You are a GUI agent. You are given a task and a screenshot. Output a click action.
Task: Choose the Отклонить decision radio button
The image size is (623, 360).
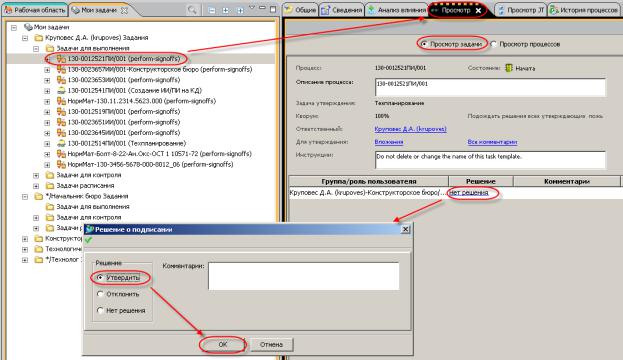click(100, 294)
